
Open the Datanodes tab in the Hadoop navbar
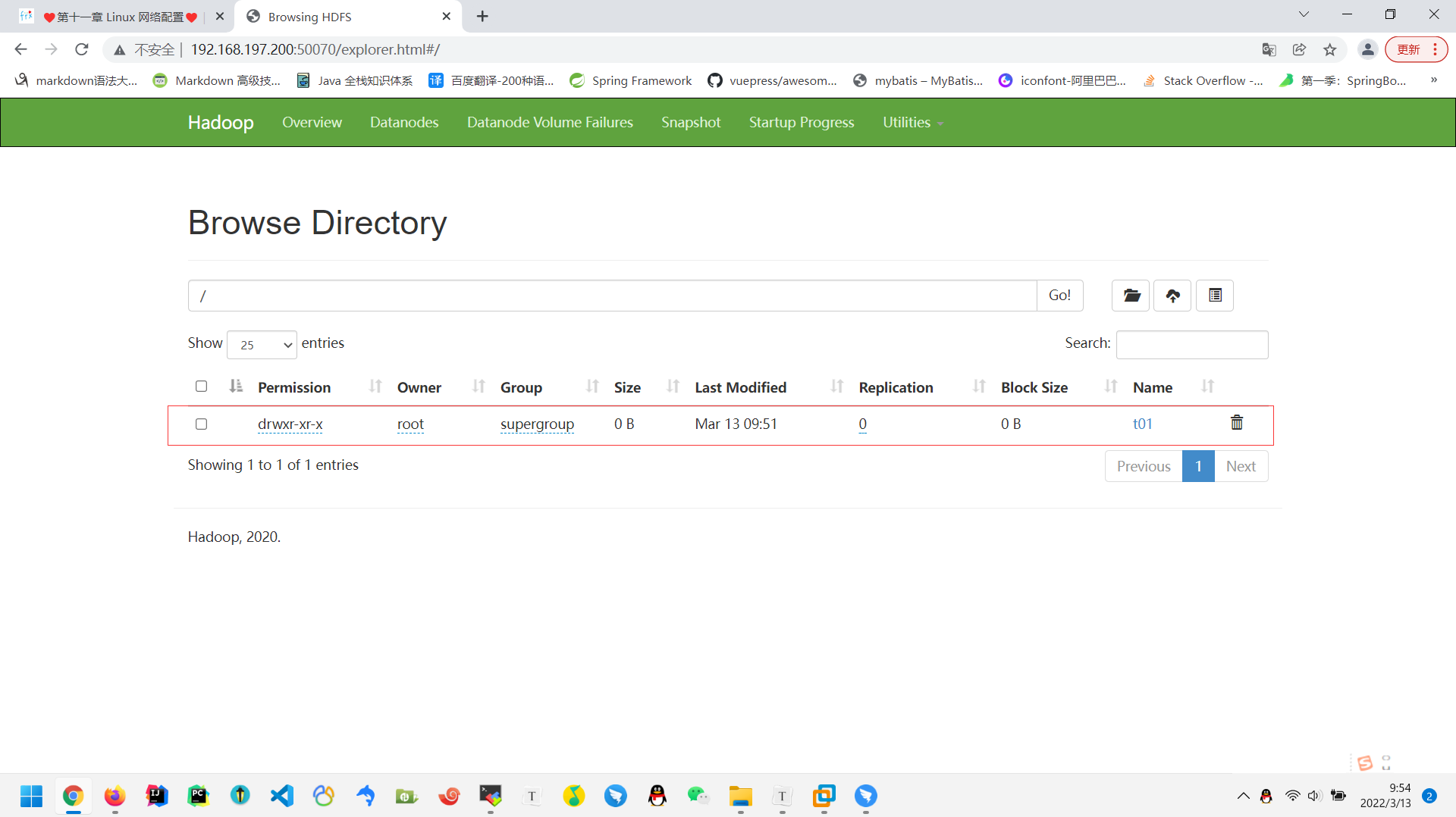click(404, 122)
